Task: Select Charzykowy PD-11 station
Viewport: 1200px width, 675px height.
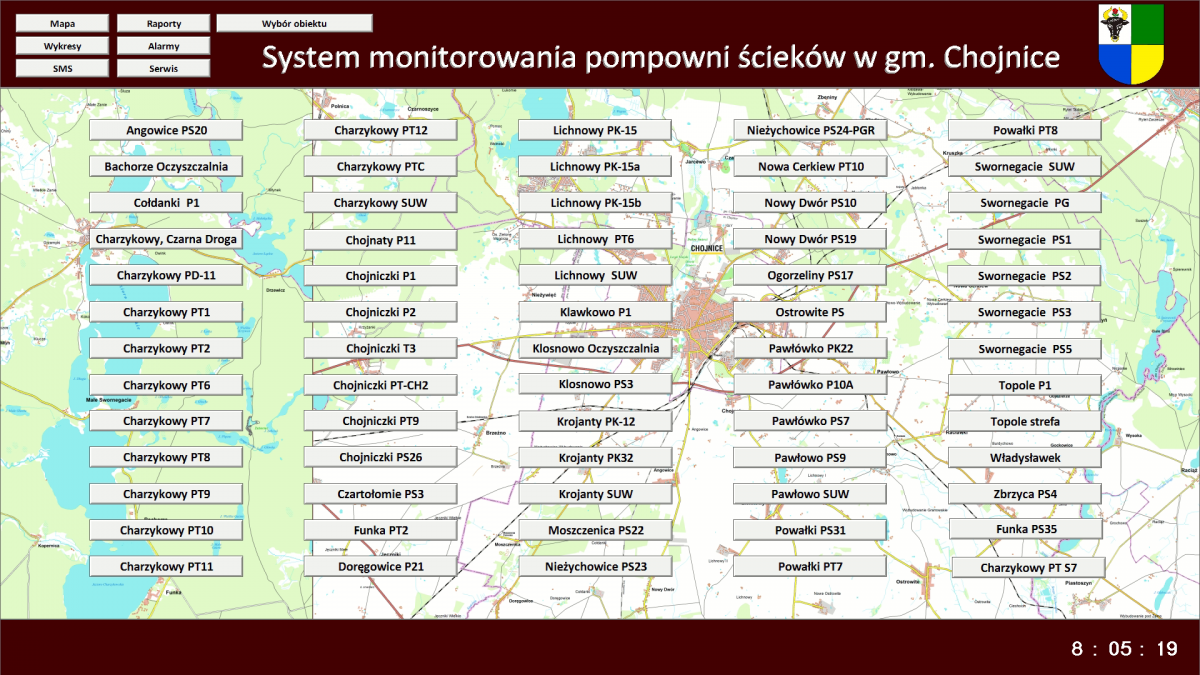Action: click(166, 275)
